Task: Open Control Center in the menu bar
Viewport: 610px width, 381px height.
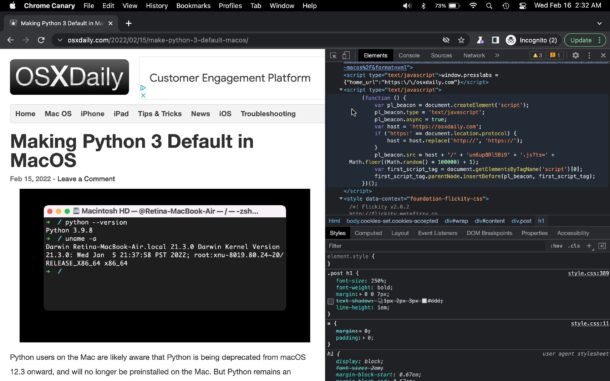Action: [522, 6]
